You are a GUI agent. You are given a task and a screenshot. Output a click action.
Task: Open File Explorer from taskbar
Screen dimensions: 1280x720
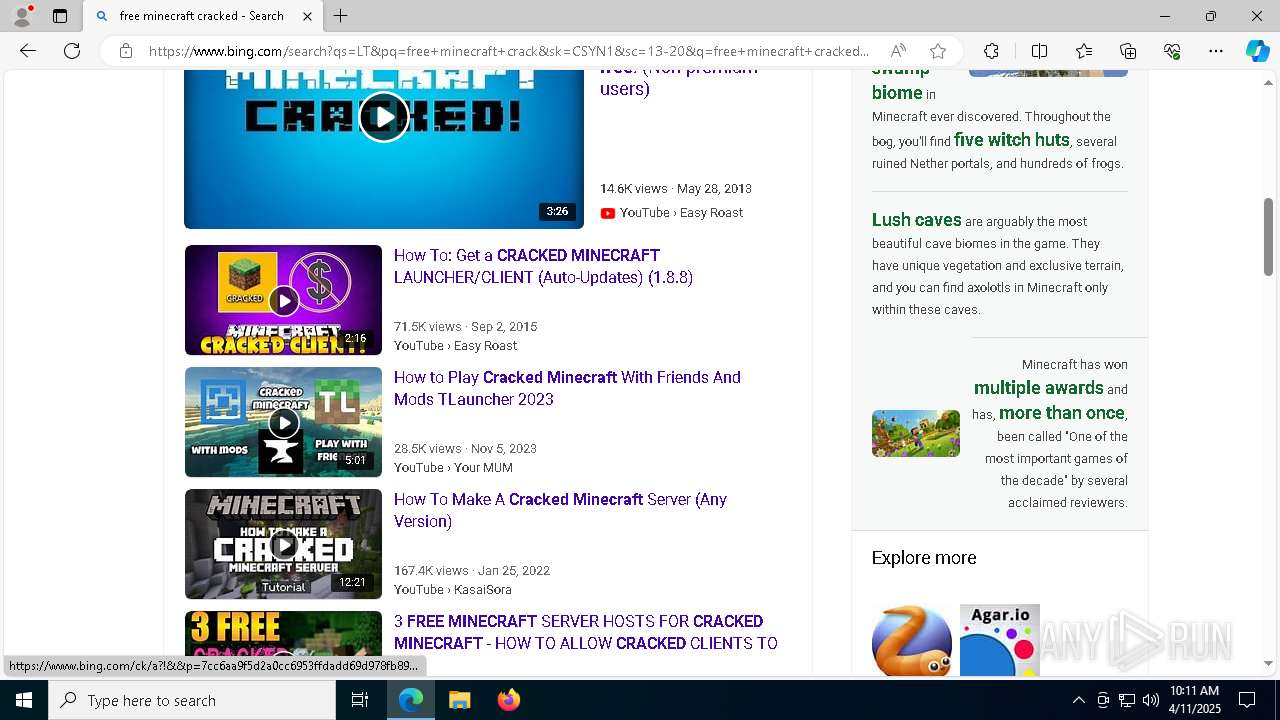[459, 700]
